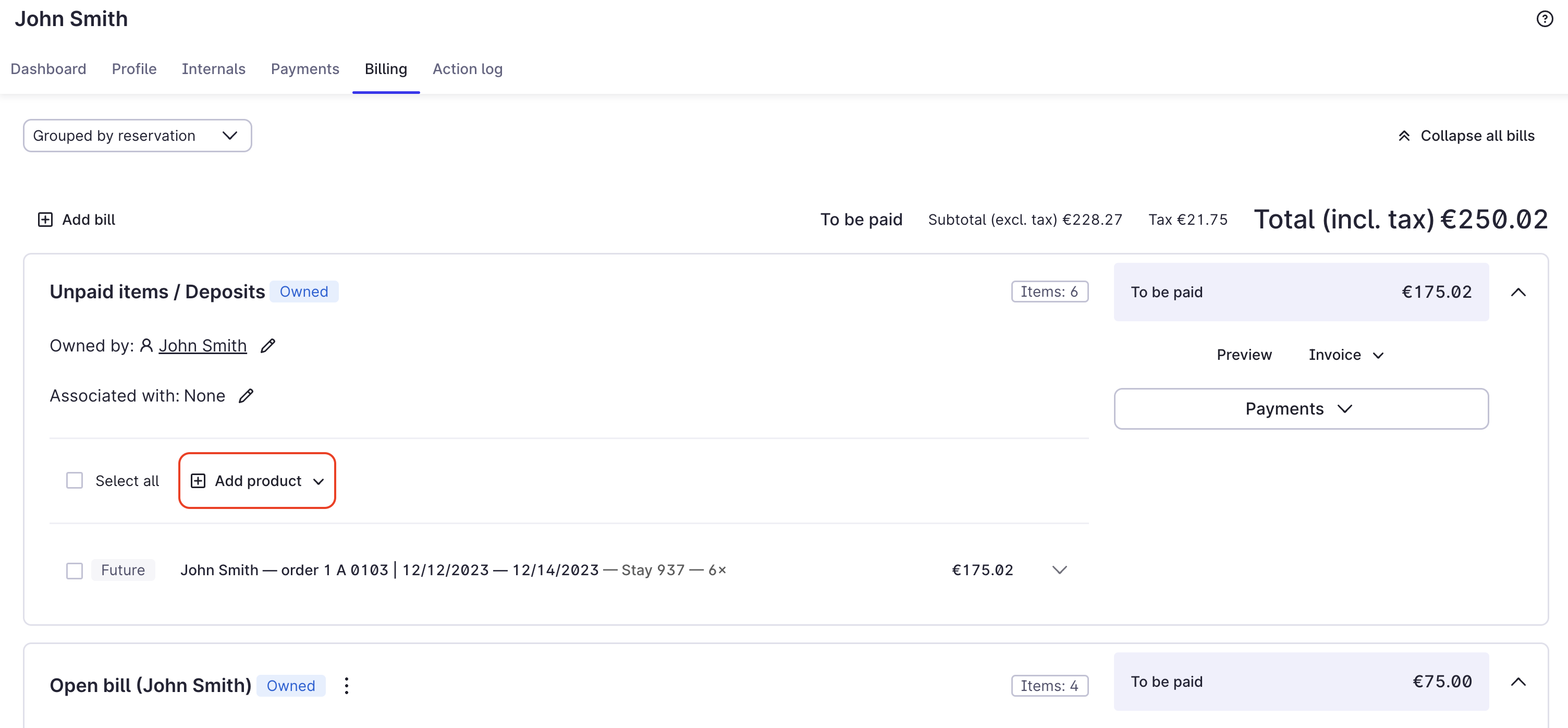
Task: Edit the Associated with field via pencil icon
Action: click(x=246, y=396)
